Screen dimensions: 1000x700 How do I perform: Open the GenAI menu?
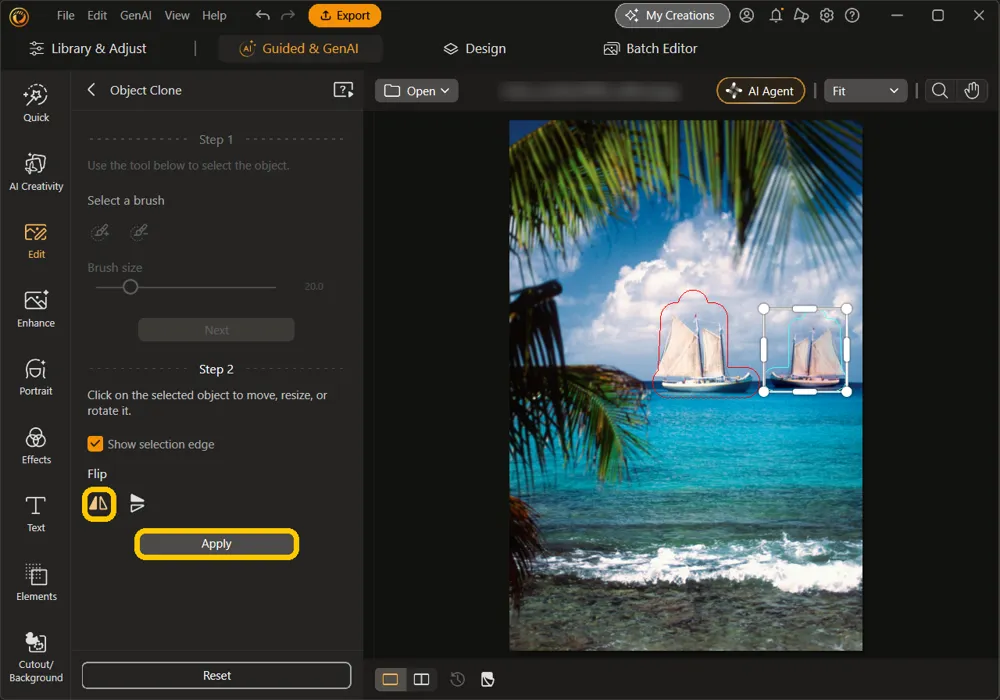point(135,15)
